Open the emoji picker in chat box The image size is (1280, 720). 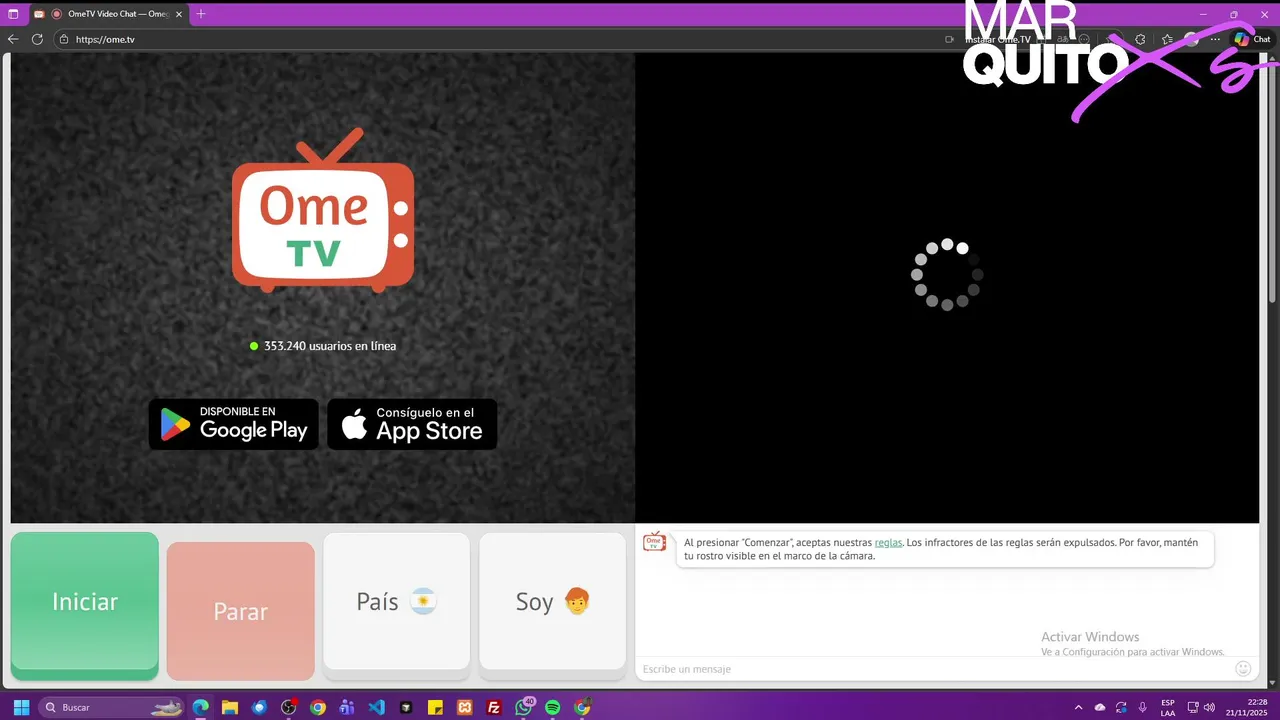1244,668
